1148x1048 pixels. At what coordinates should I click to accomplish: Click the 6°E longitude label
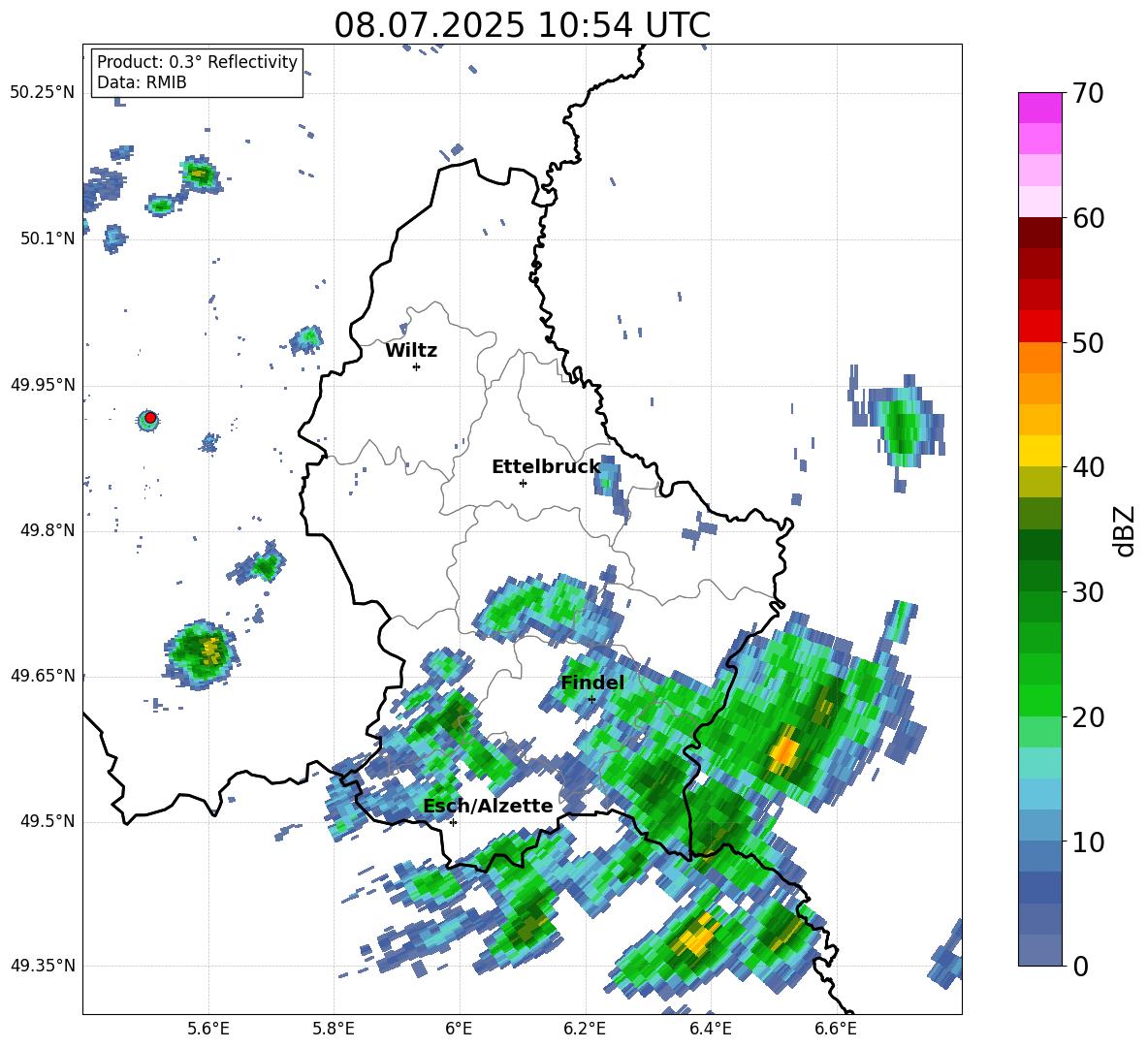click(459, 1029)
